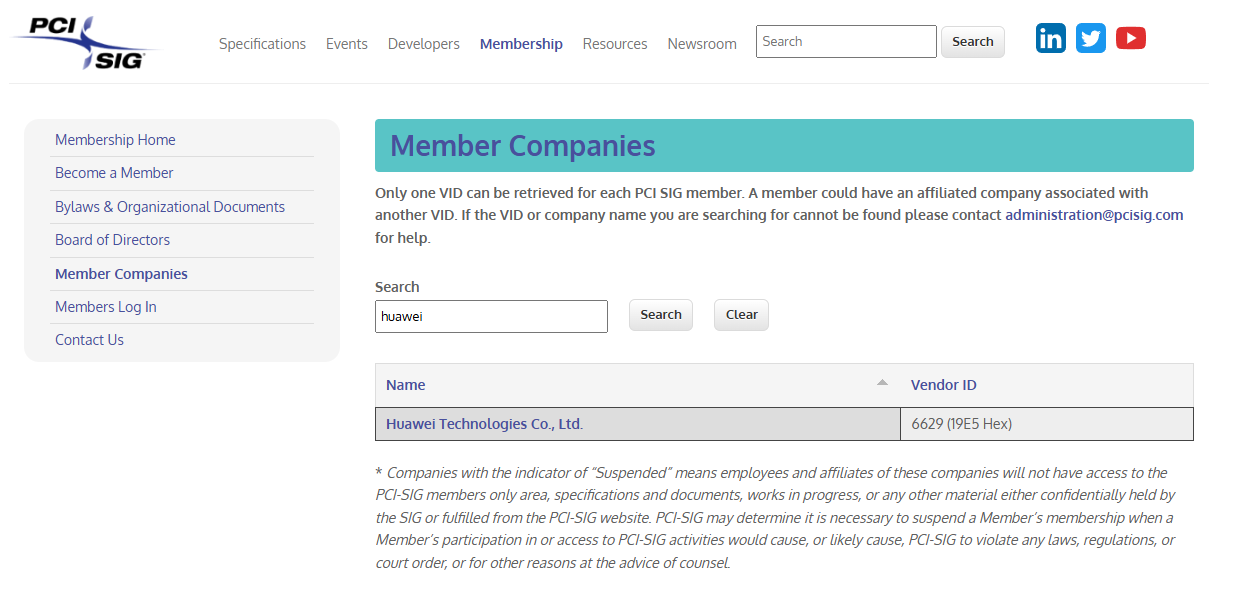The height and width of the screenshot is (596, 1247).
Task: Email administration@pcisig.com link
Action: pos(1094,215)
